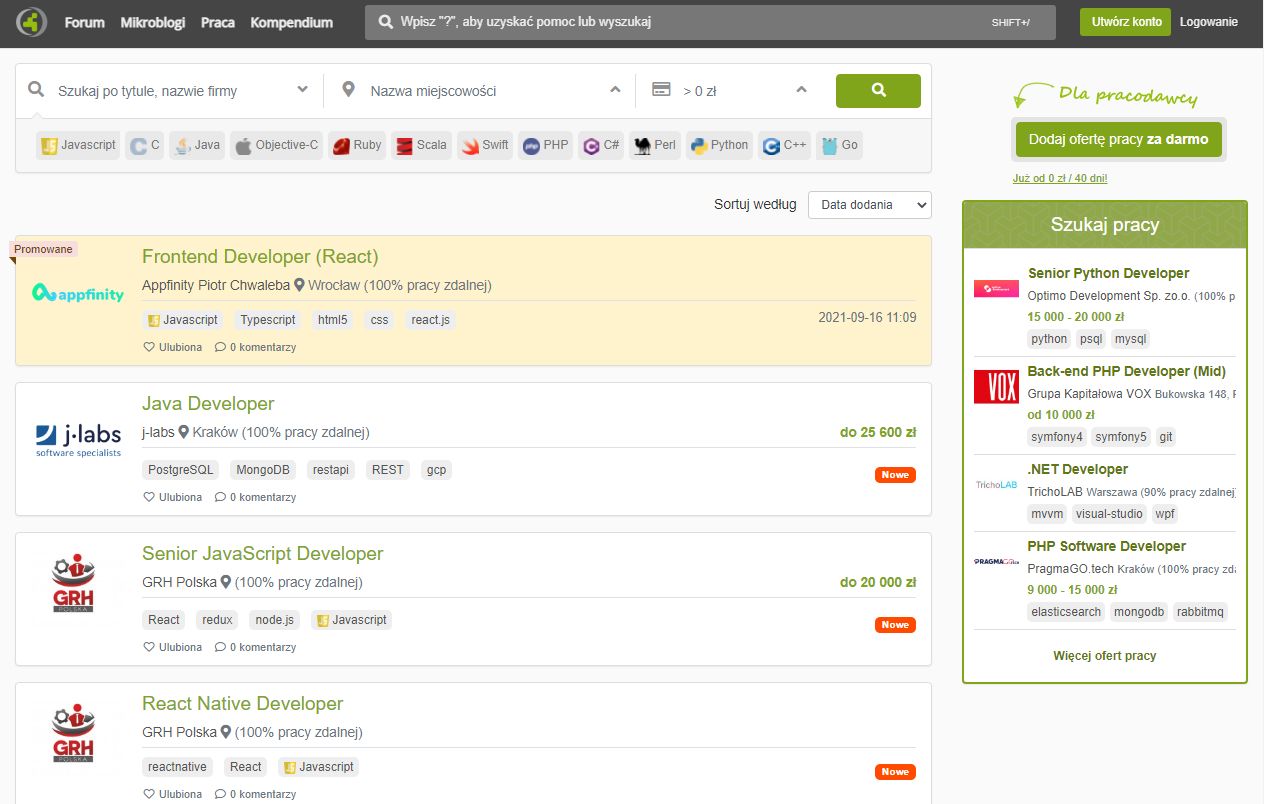
Task: Filter offers by Perl chip
Action: pyautogui.click(x=655, y=145)
